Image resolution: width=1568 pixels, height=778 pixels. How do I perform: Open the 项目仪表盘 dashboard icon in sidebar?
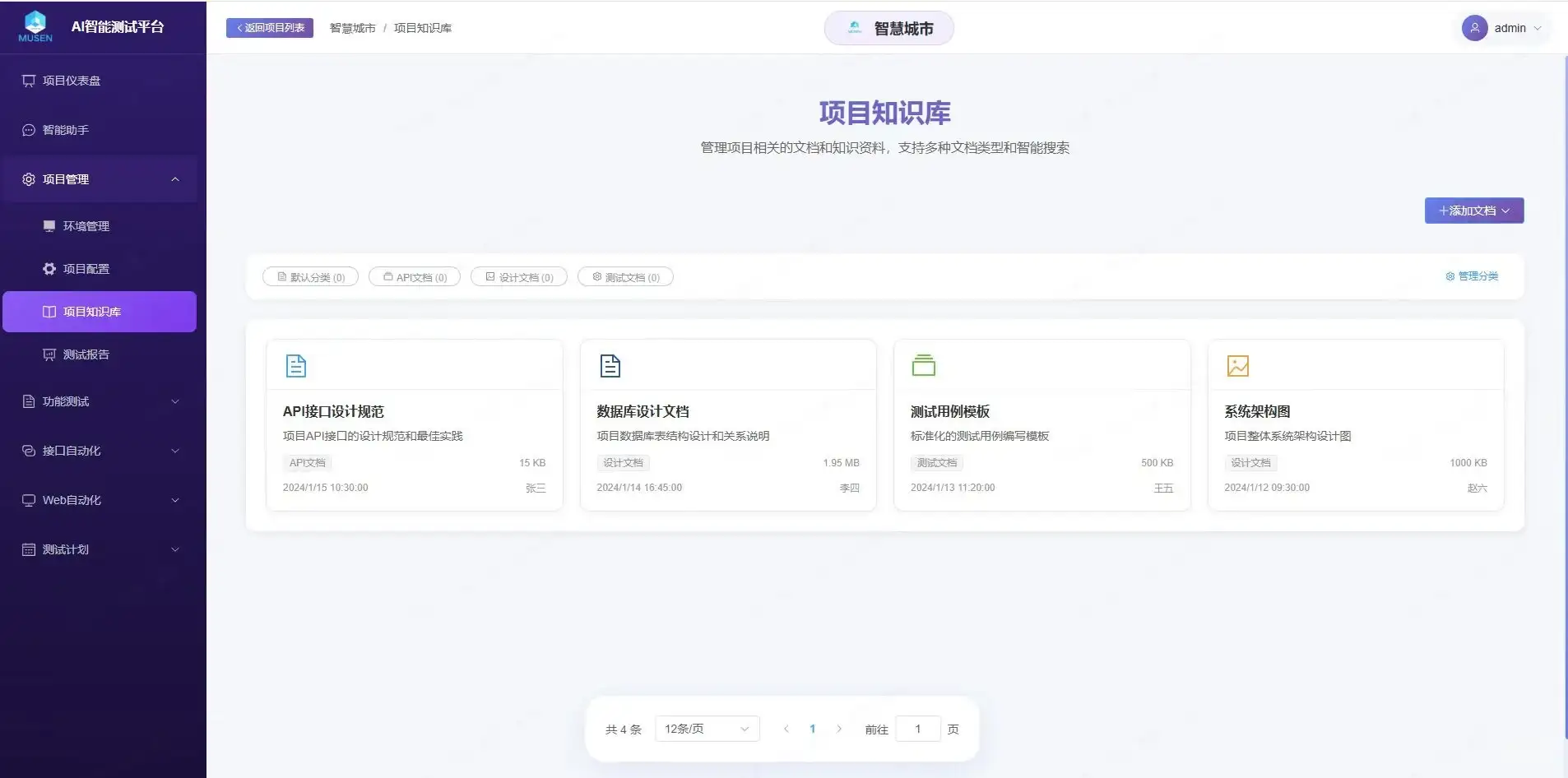tap(27, 80)
